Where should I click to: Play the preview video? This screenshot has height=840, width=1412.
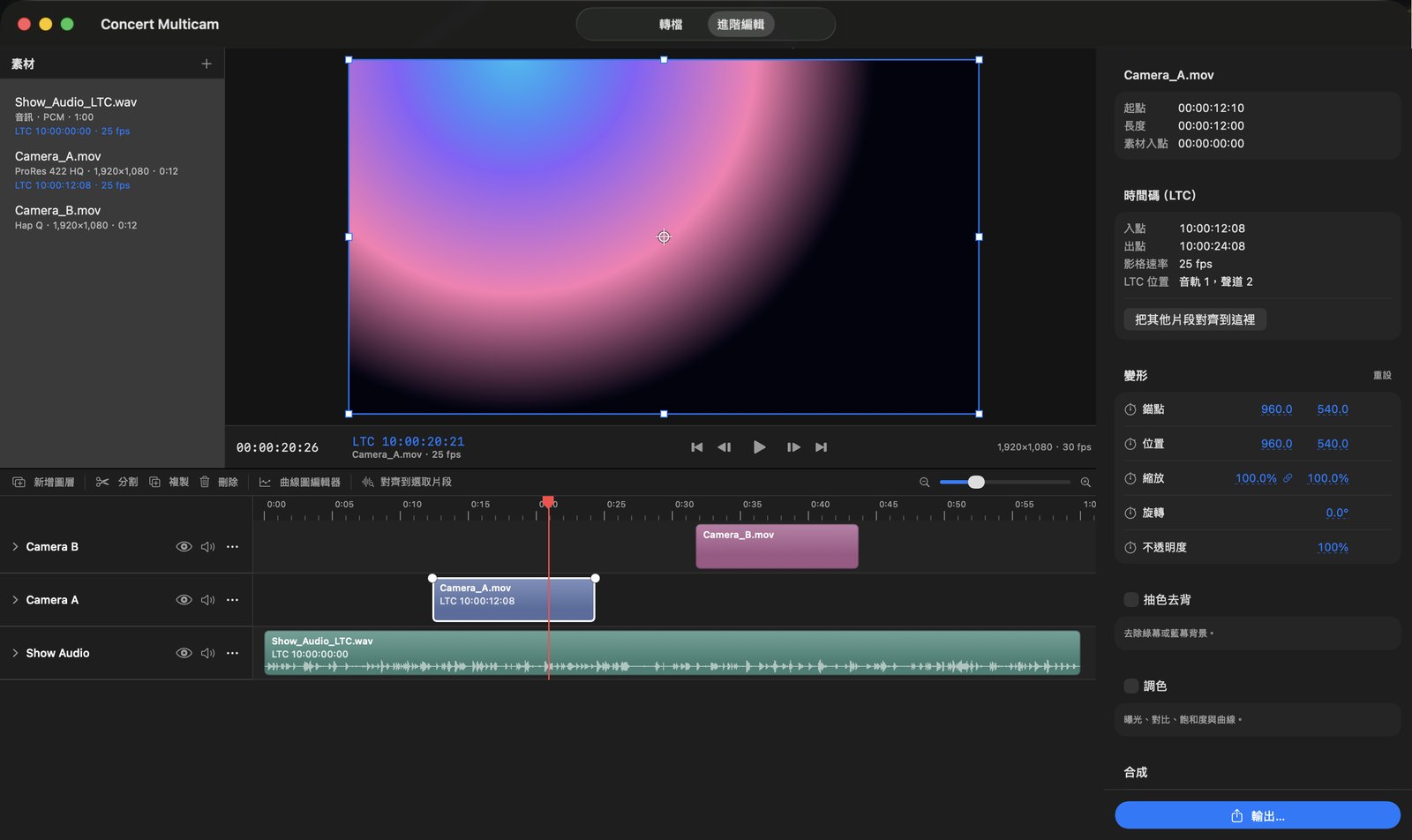[x=759, y=447]
